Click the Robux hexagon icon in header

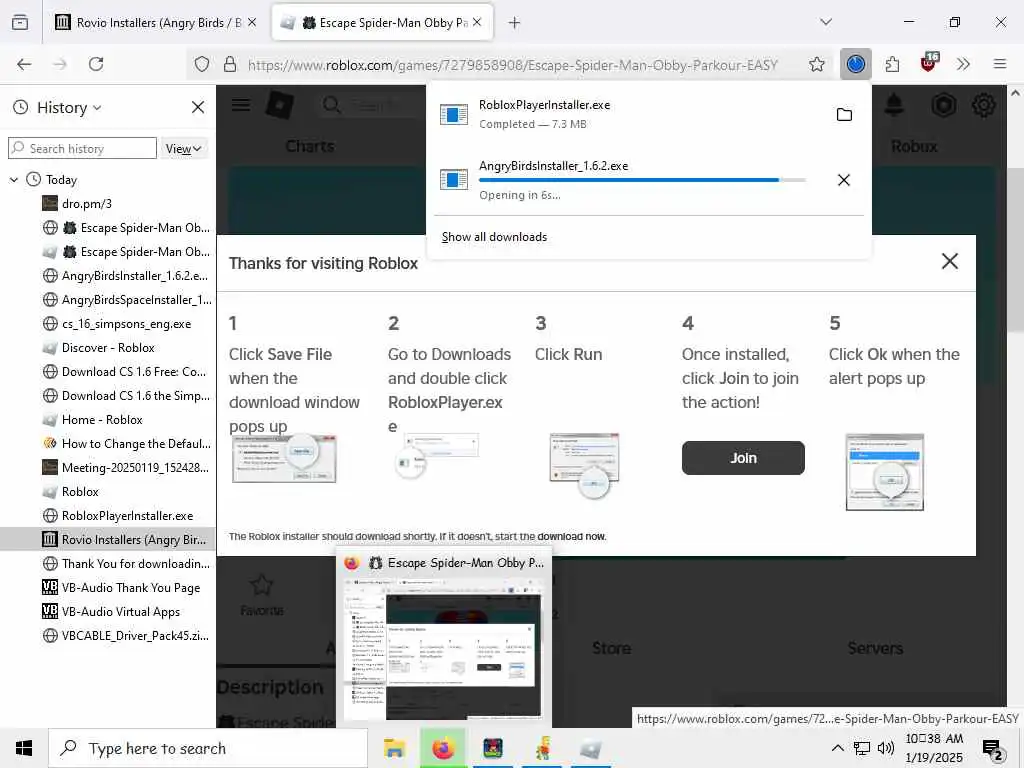pyautogui.click(x=943, y=104)
